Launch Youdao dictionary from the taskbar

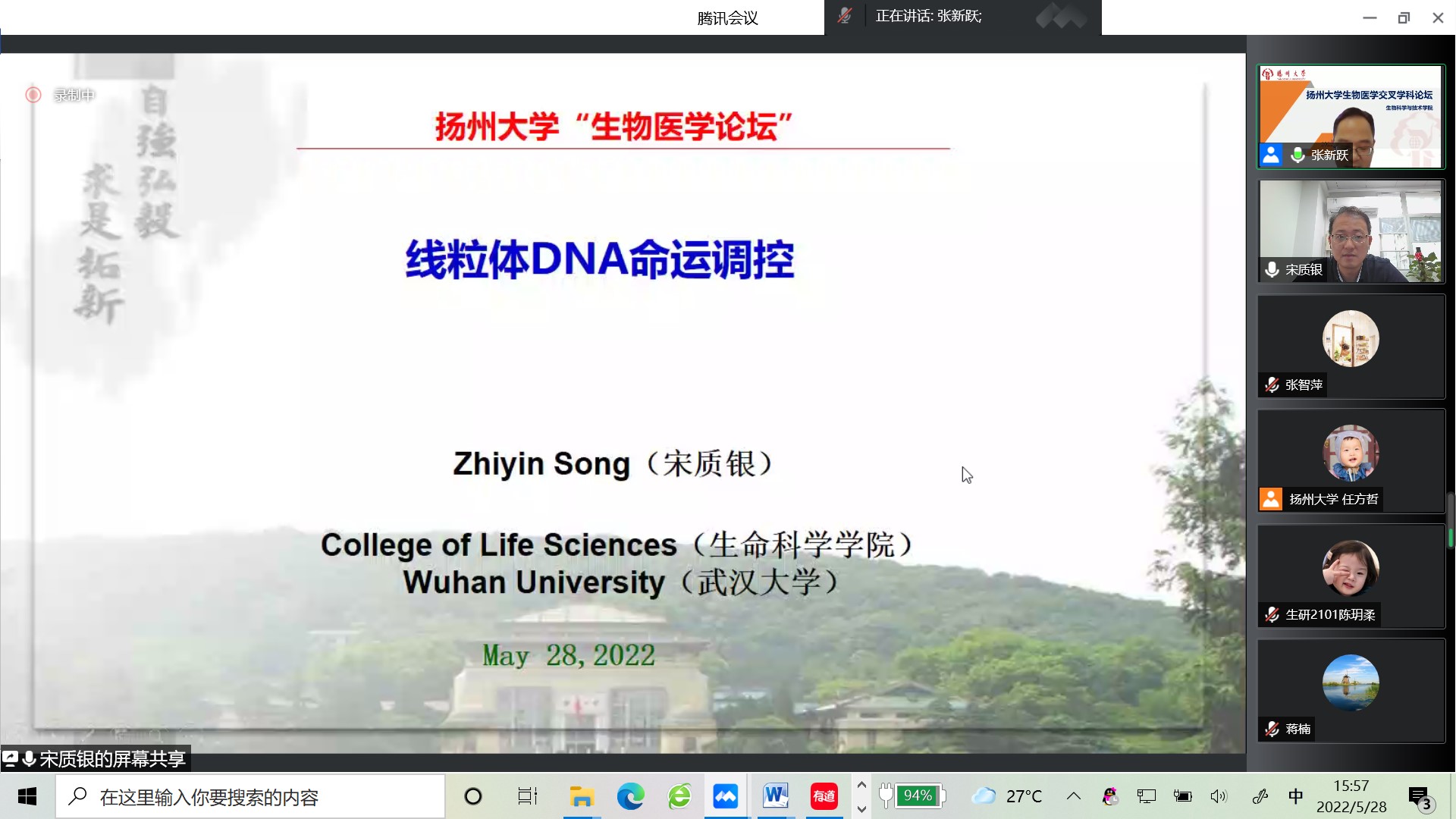point(824,796)
